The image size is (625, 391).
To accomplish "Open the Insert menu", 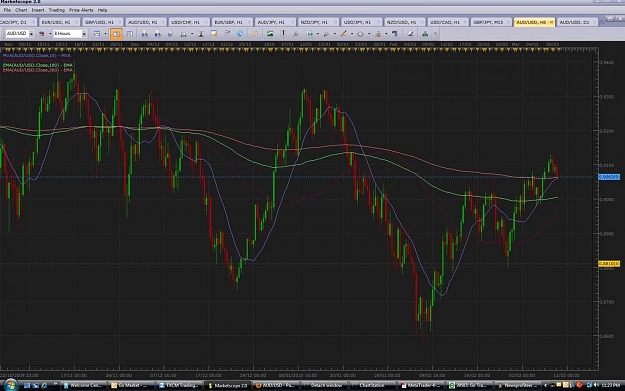I will pyautogui.click(x=38, y=10).
